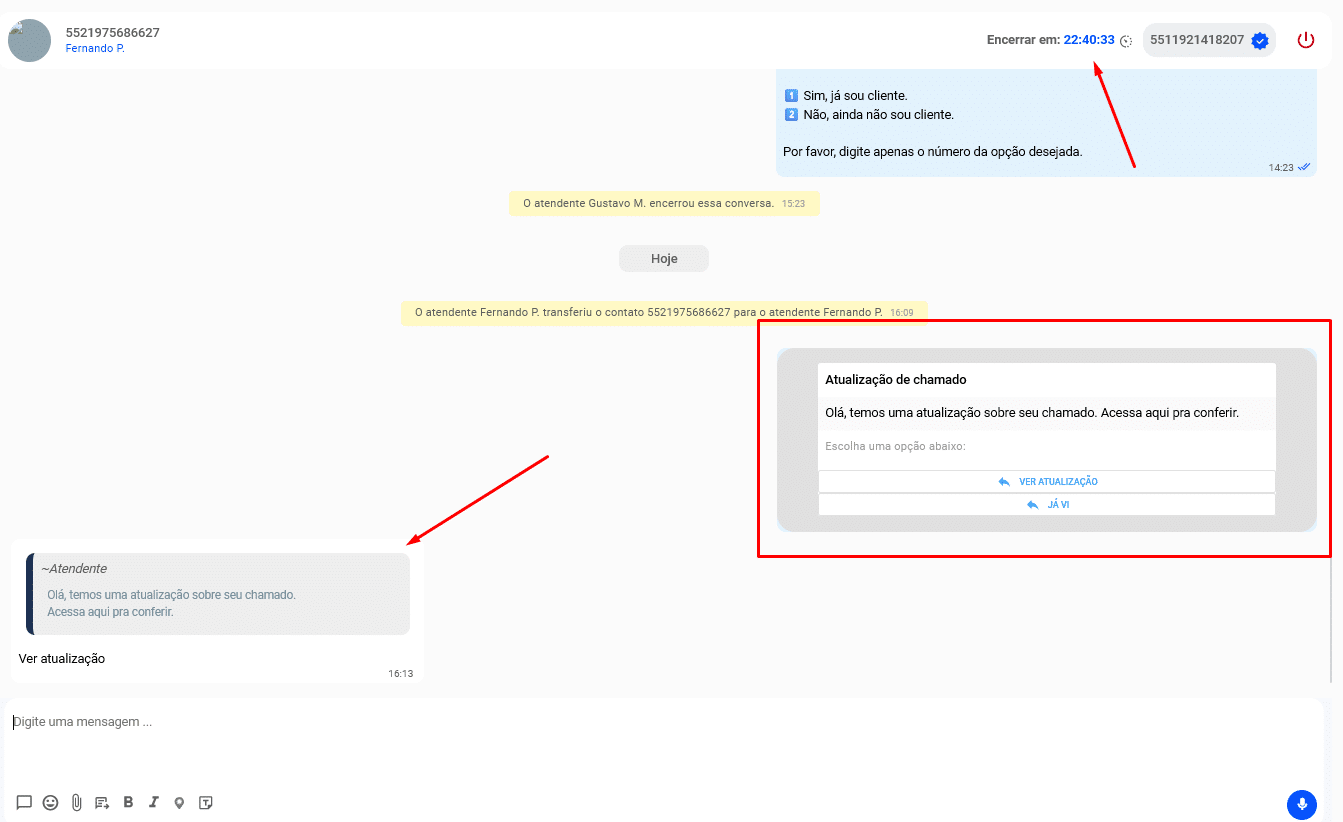
Task: Log out using the red power icon
Action: pos(1306,39)
